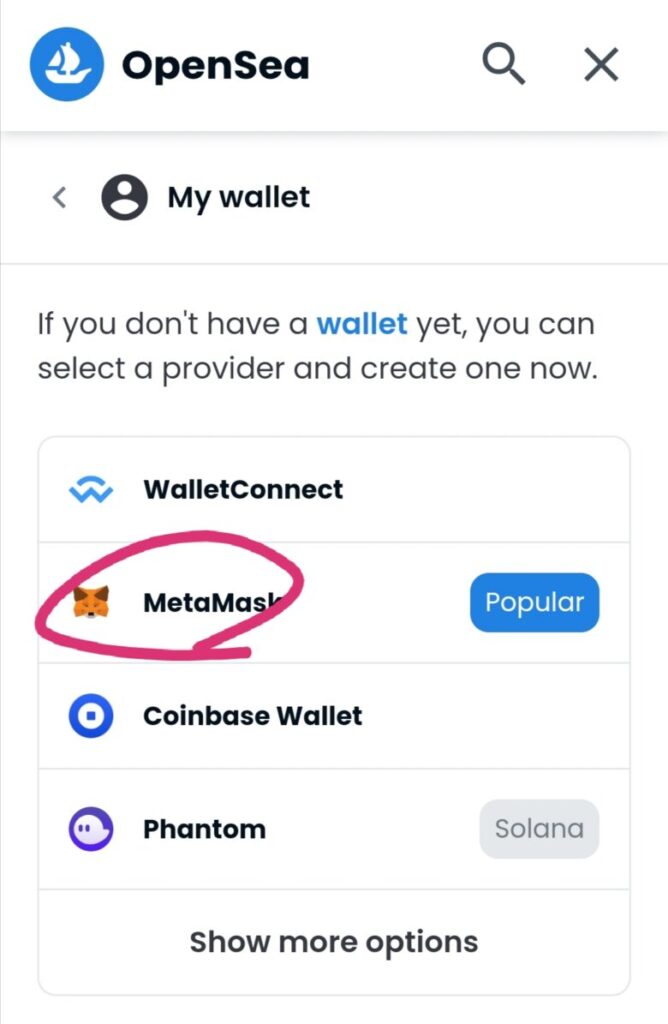Click the wallet instruction paragraph text
Viewport: 668px width, 1024px height.
tap(317, 347)
